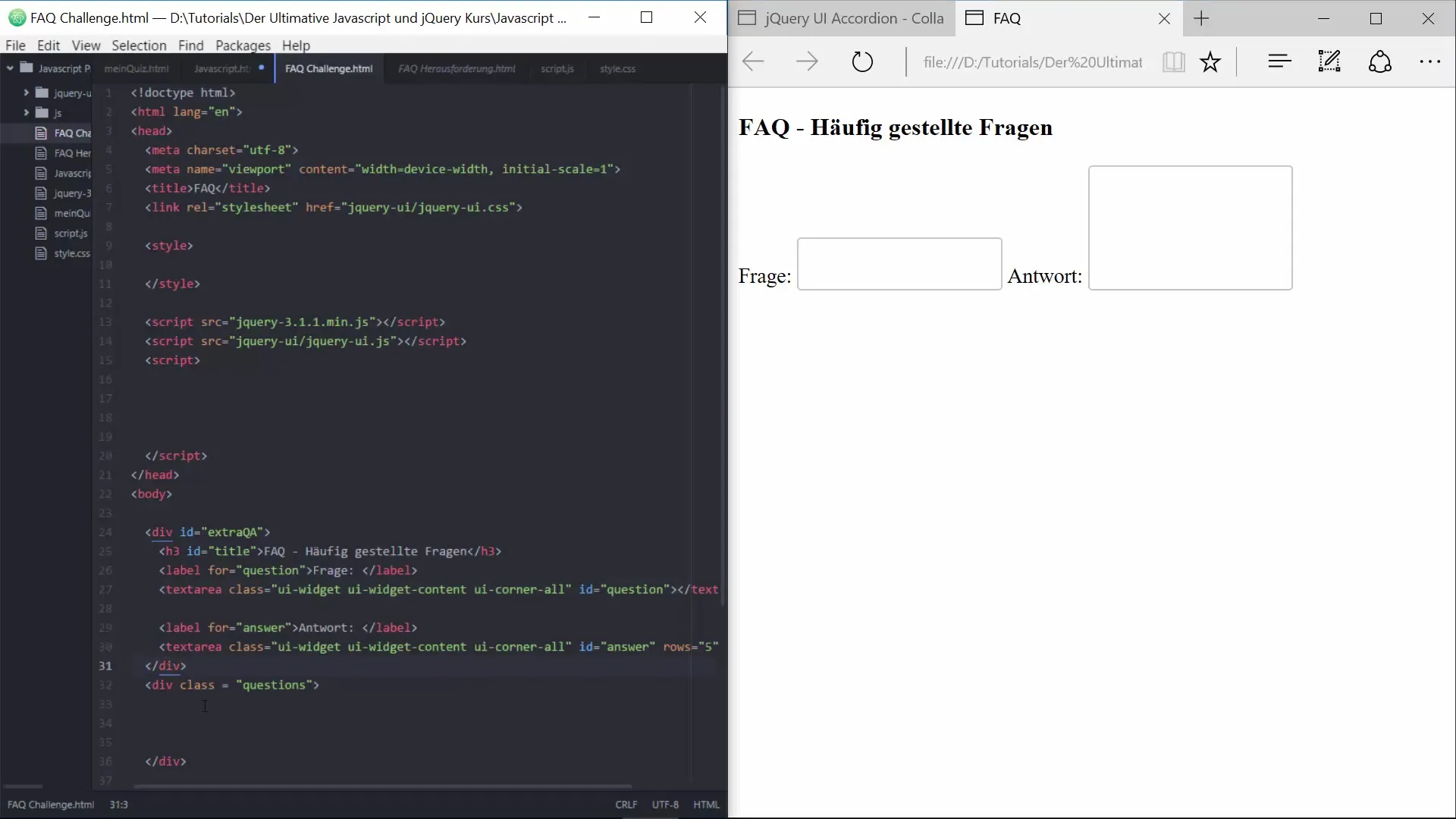Viewport: 1456px width, 819px height.
Task: Click the Edge forward arrow
Action: [807, 61]
